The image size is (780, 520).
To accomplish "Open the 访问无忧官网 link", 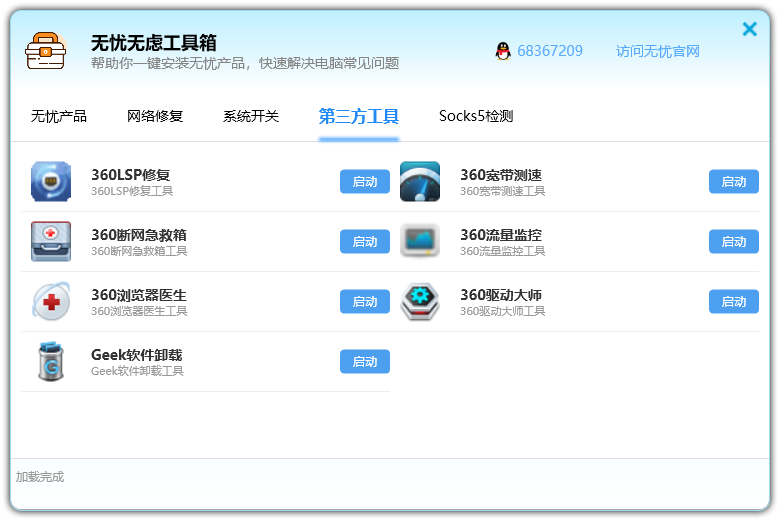I will (658, 51).
